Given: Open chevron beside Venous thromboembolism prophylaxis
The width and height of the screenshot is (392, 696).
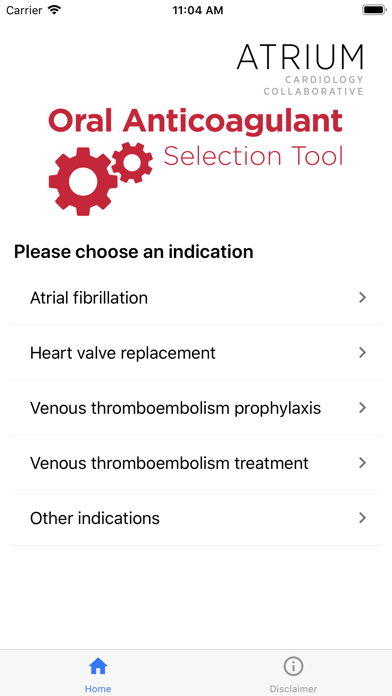Looking at the screenshot, I should coord(363,407).
